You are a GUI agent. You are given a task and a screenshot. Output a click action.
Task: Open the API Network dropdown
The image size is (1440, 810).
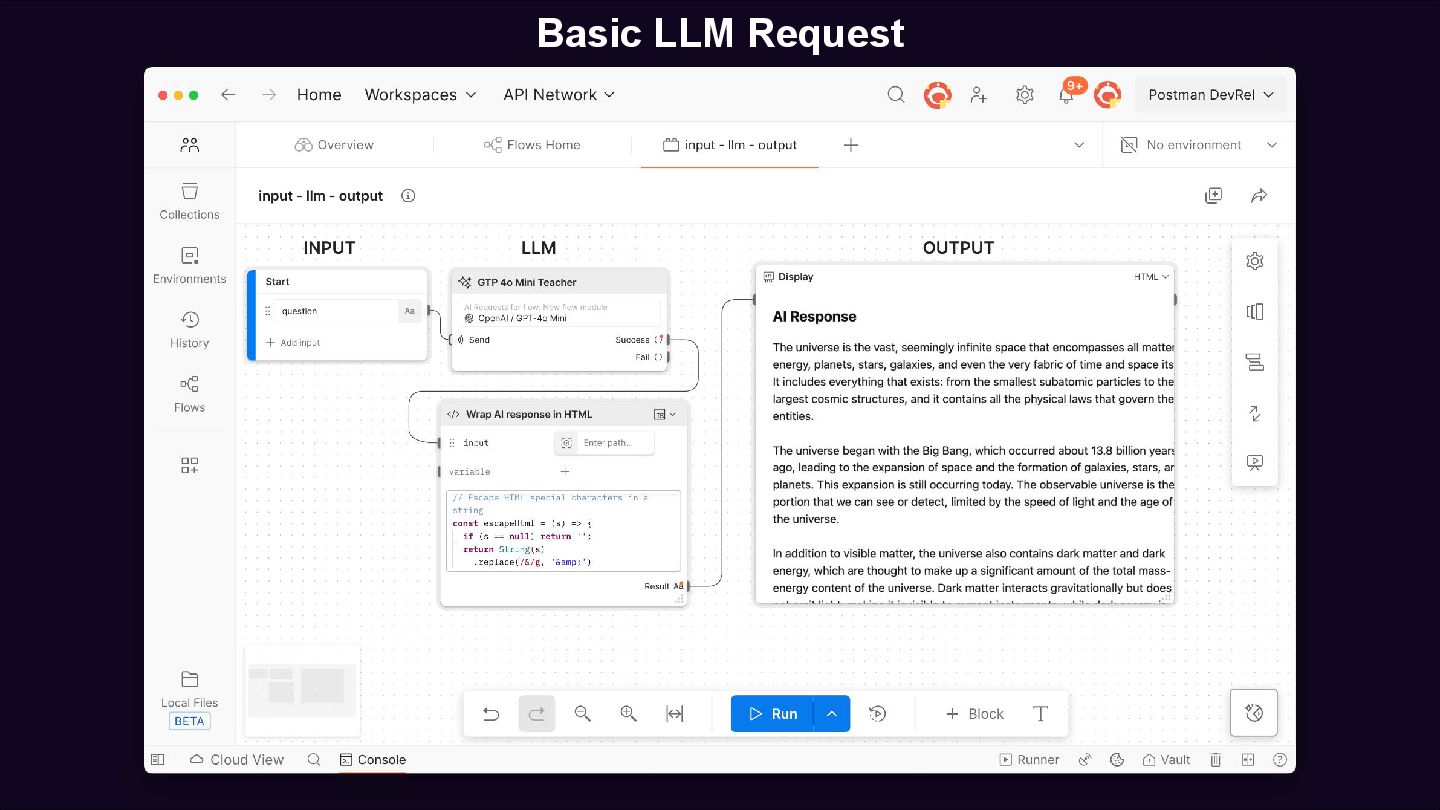tap(559, 95)
